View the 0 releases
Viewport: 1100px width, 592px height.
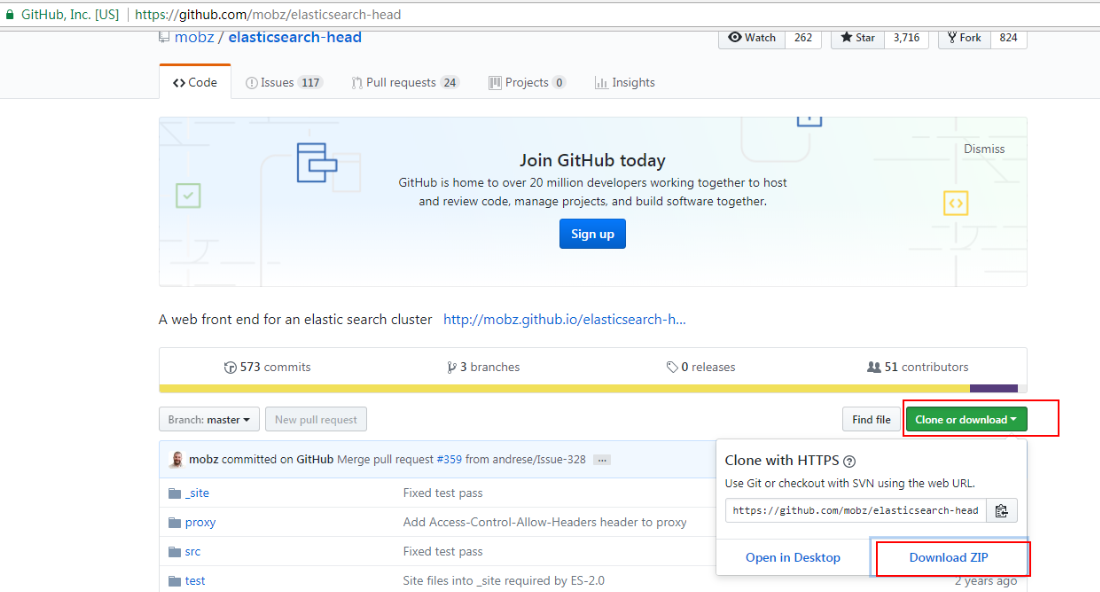[x=700, y=367]
